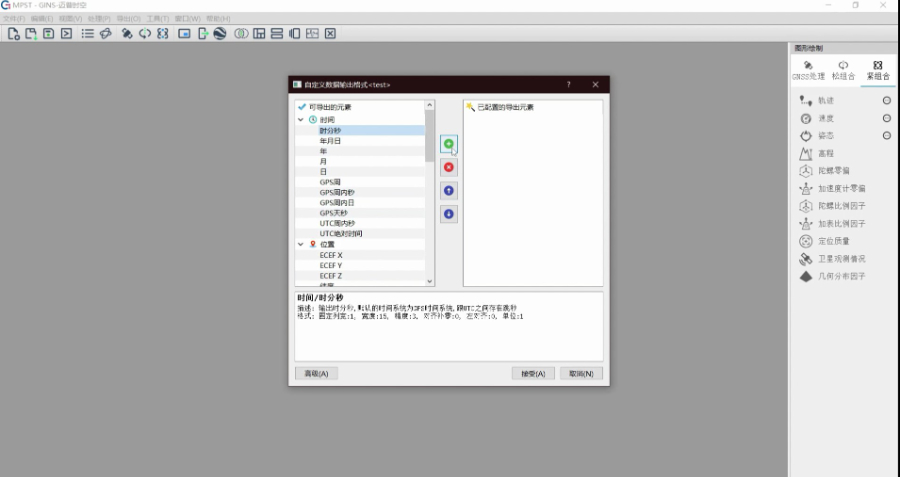
Task: Select 年月日 in the exportable elements list
Action: [331, 141]
